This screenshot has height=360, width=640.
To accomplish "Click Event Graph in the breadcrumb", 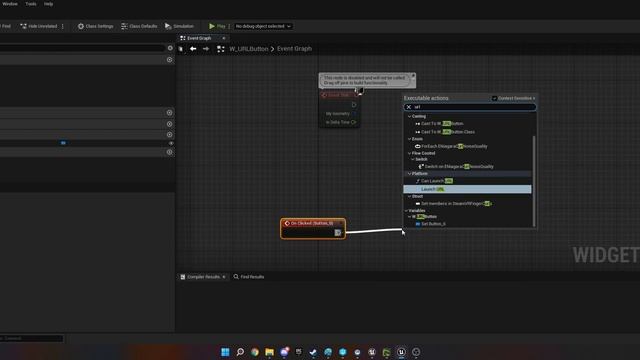I will pos(294,49).
